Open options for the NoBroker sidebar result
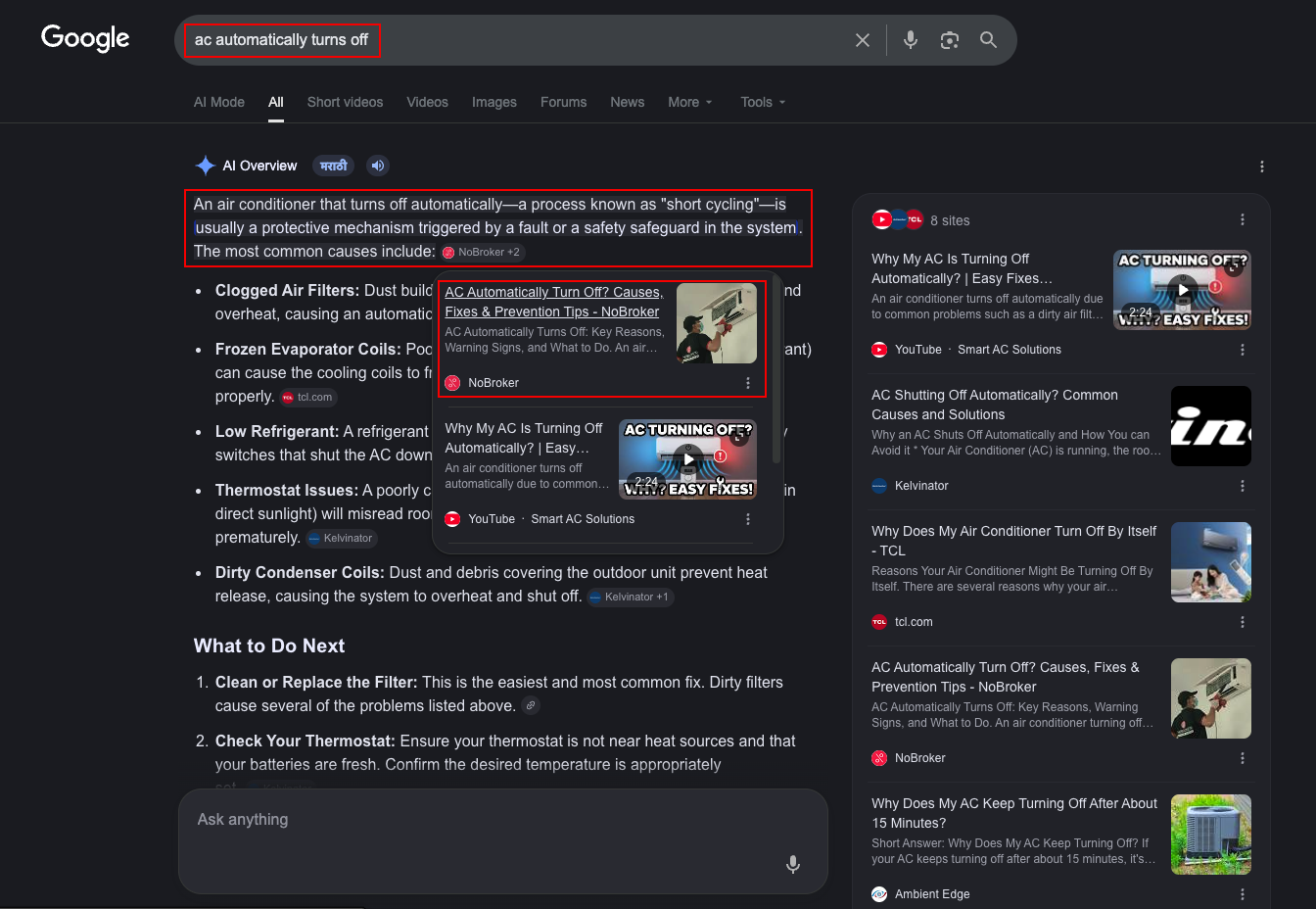Image resolution: width=1316 pixels, height=909 pixels. 1243,758
